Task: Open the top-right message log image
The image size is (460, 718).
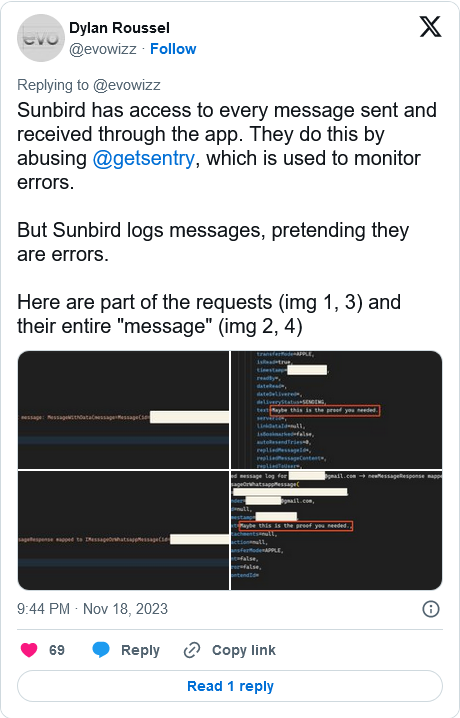Action: click(x=336, y=410)
